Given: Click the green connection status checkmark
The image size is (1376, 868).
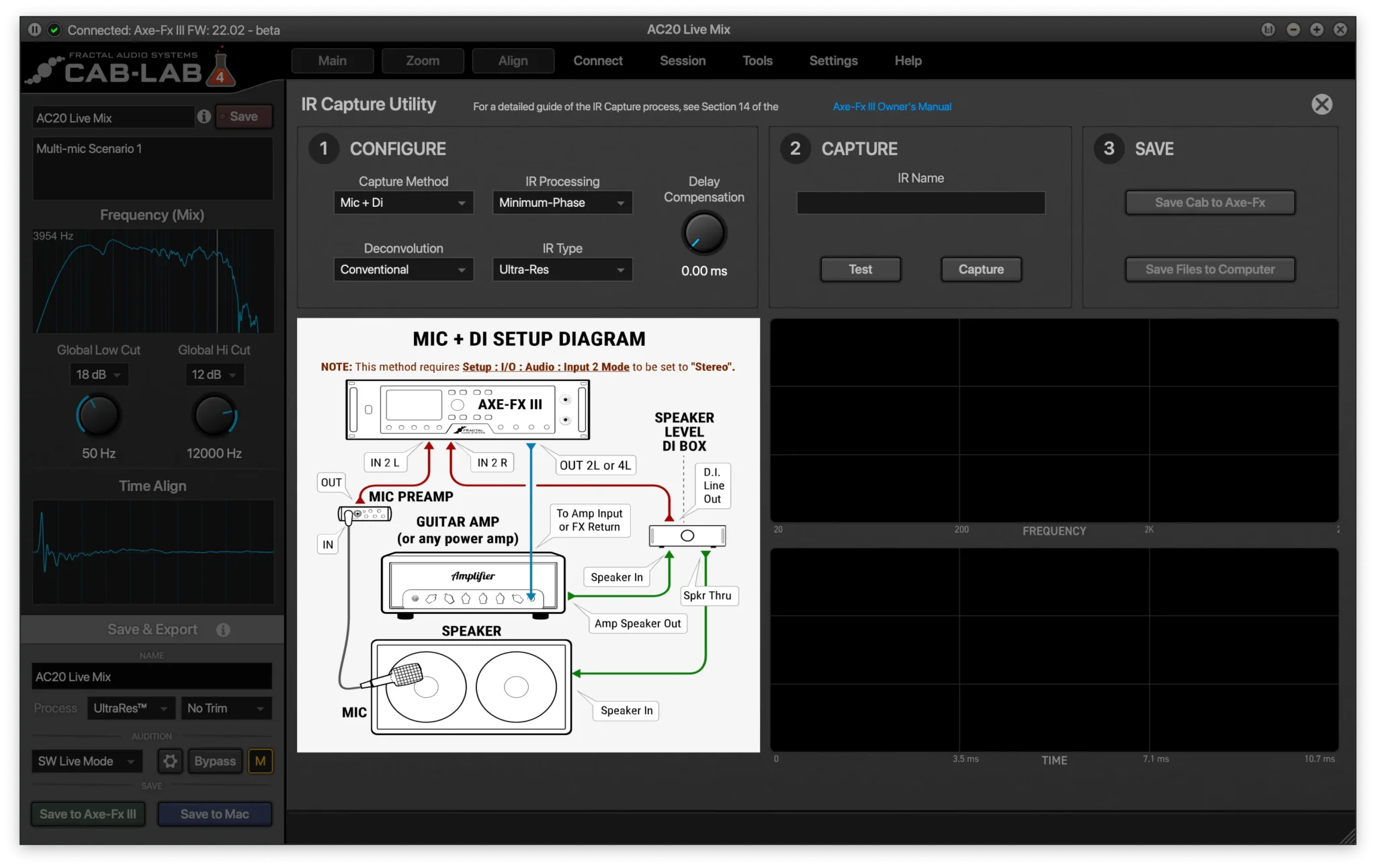Looking at the screenshot, I should [x=55, y=30].
